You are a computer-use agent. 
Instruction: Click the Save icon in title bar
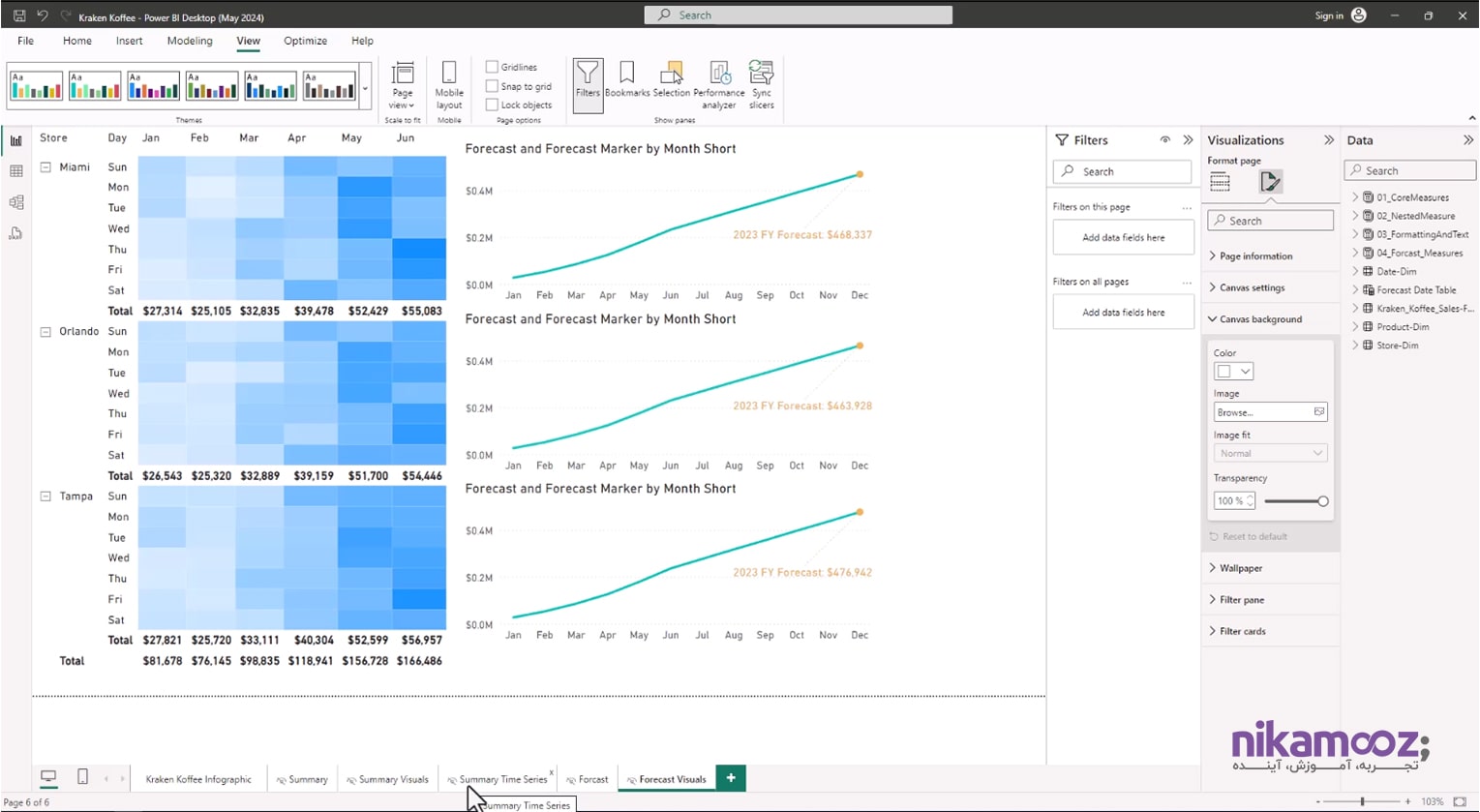pos(19,15)
